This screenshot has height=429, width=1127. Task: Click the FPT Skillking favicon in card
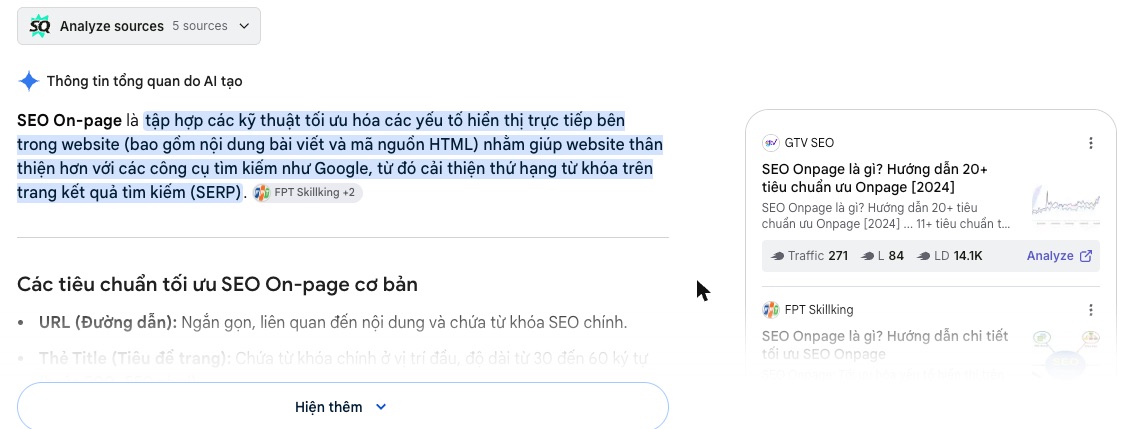(x=770, y=310)
